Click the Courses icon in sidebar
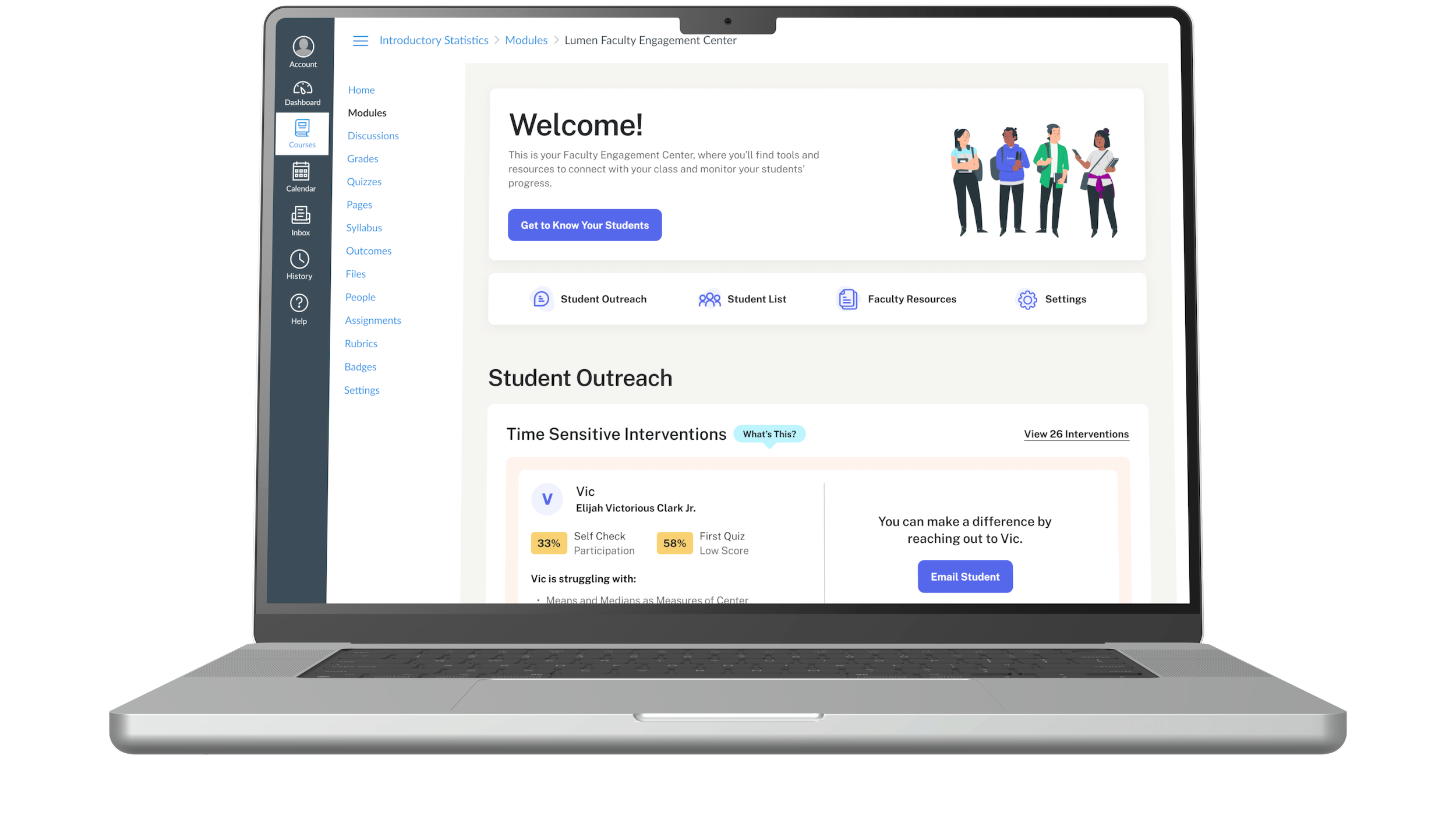This screenshot has height=819, width=1456. point(302,133)
